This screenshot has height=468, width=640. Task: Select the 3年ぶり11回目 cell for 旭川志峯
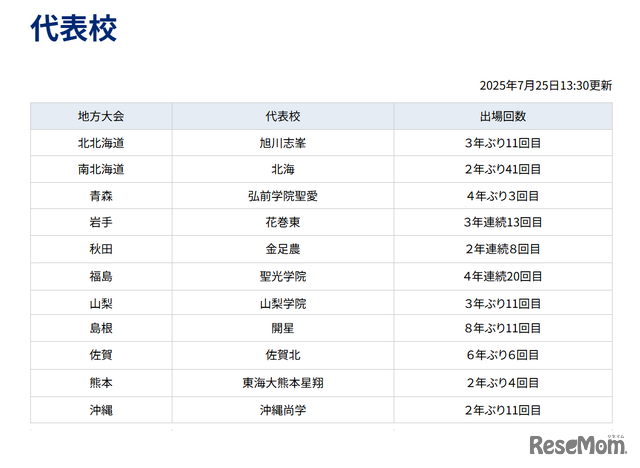click(503, 143)
